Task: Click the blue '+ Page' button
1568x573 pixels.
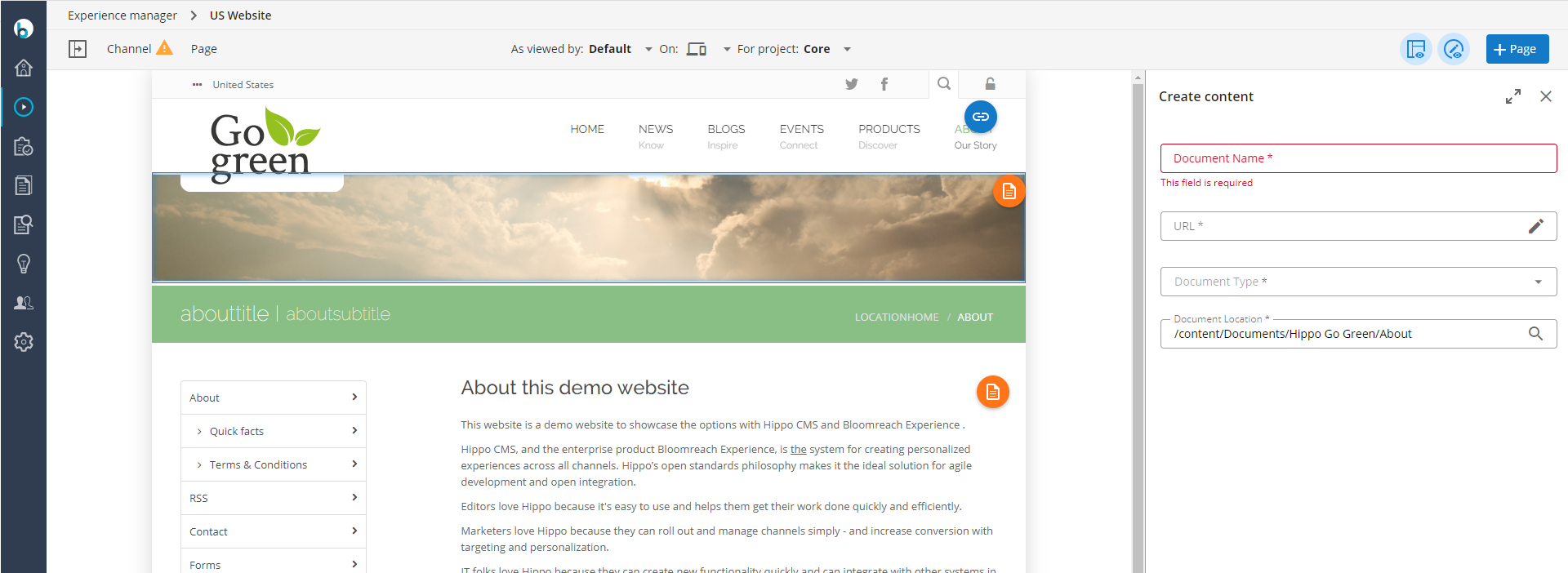Action: [1517, 49]
